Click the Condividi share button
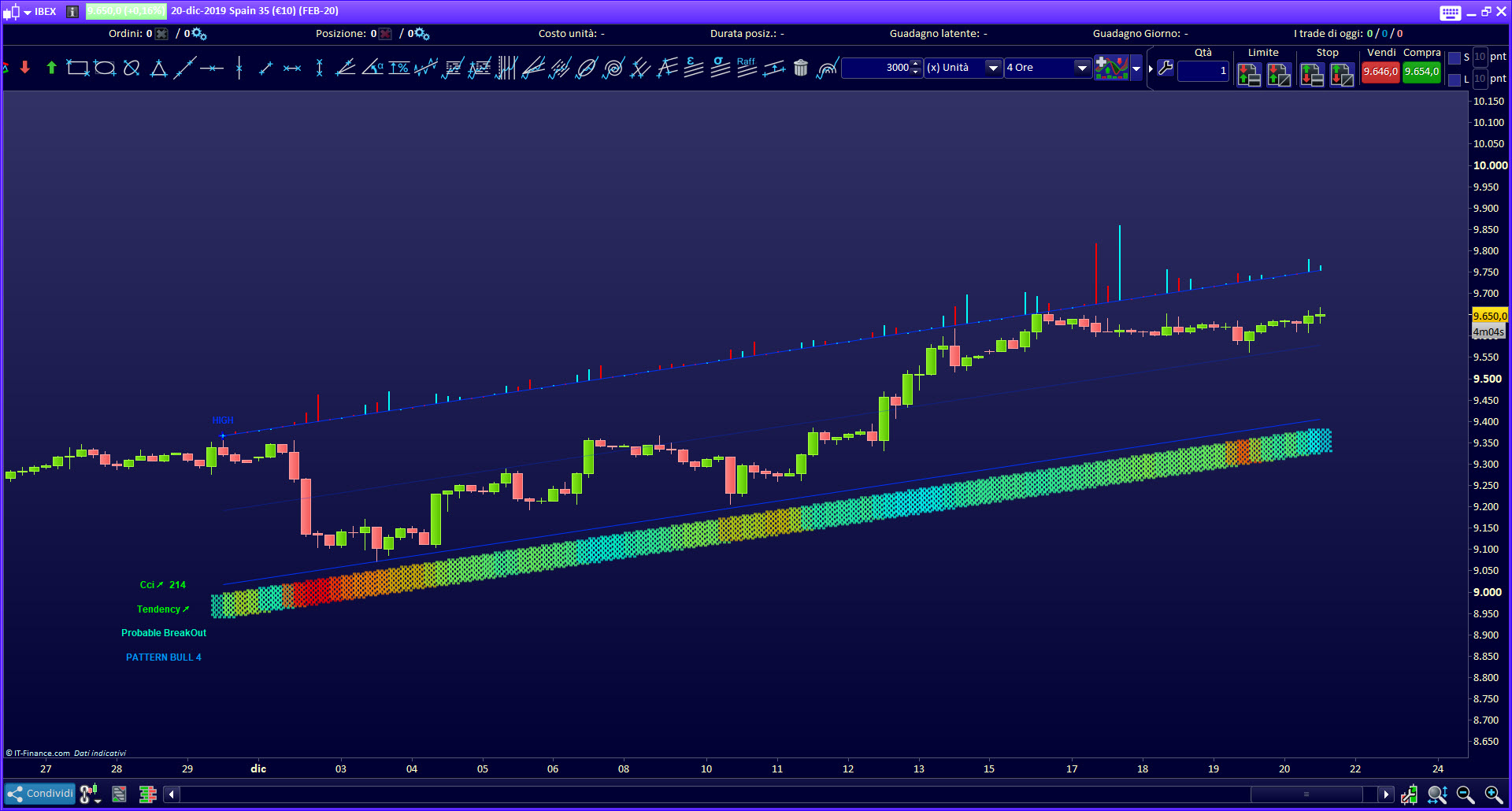 point(40,794)
